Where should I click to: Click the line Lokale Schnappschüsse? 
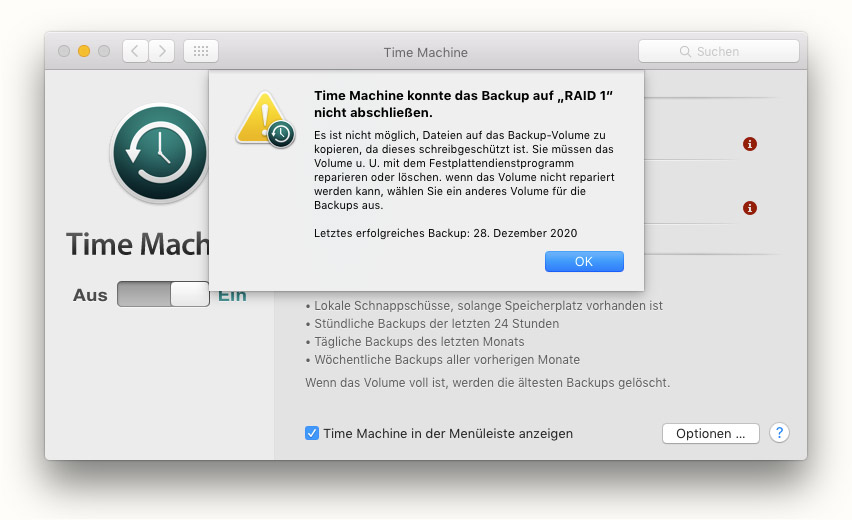(x=484, y=306)
